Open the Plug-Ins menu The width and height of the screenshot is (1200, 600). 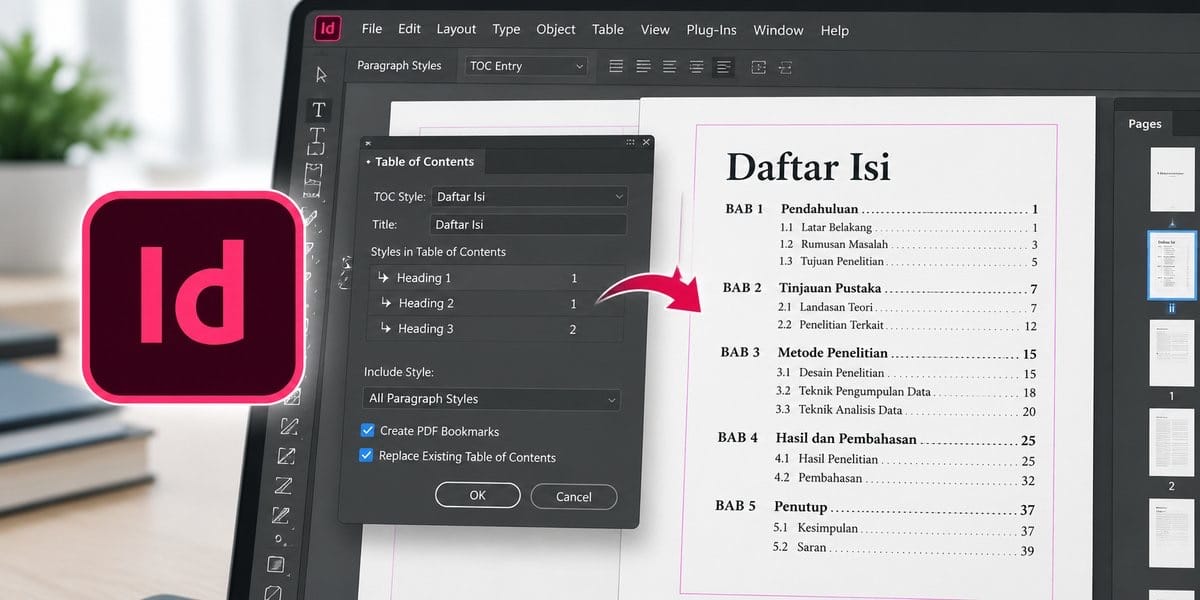[712, 30]
